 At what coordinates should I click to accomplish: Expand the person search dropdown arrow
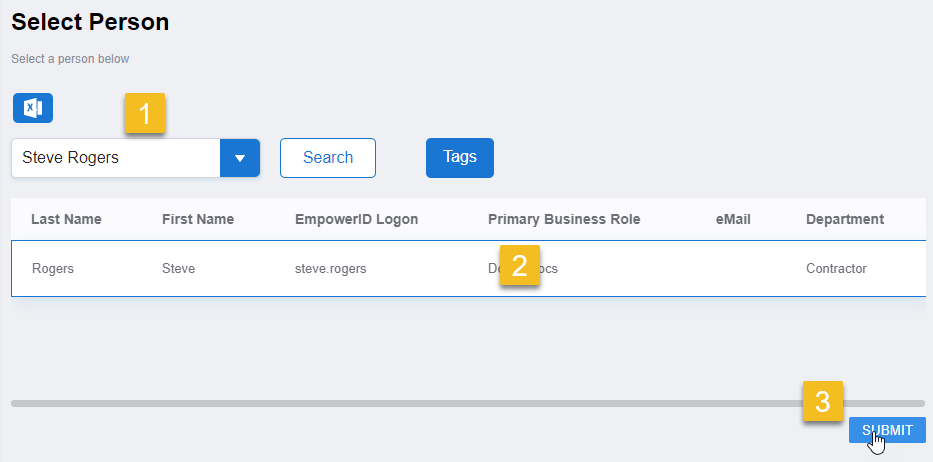tap(240, 158)
